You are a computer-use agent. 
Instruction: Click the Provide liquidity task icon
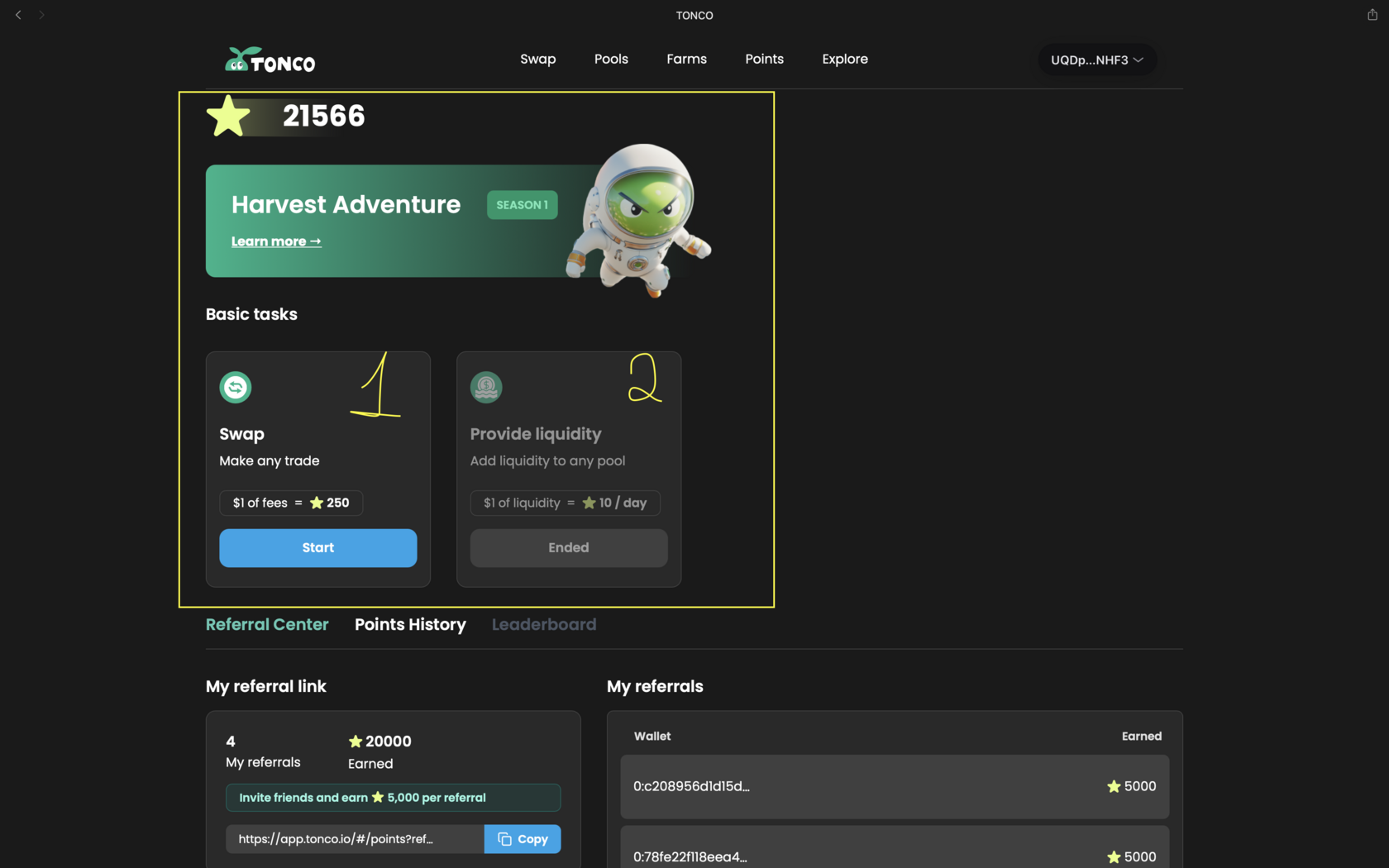486,387
